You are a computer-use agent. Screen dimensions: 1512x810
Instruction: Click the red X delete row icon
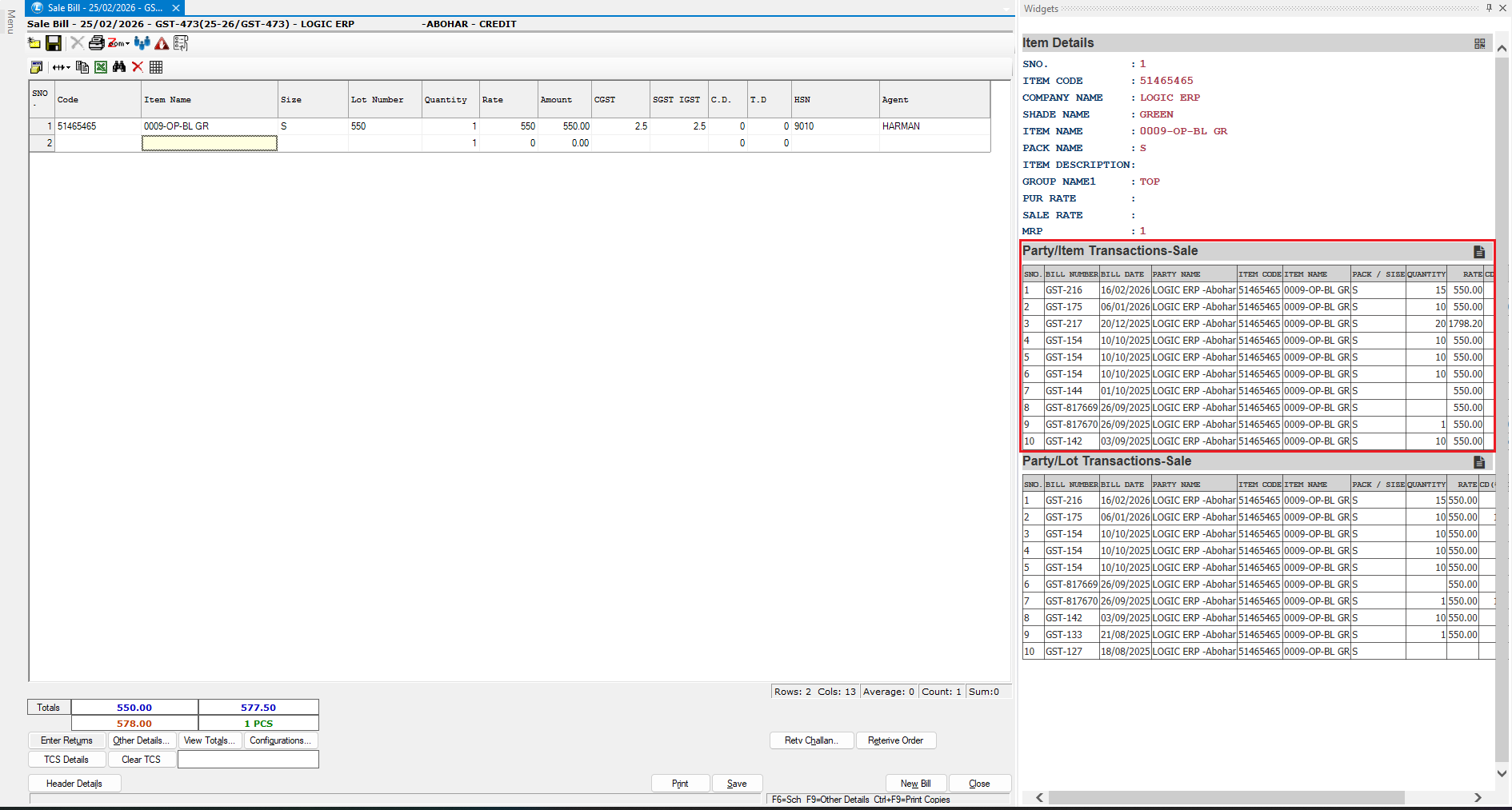click(138, 67)
